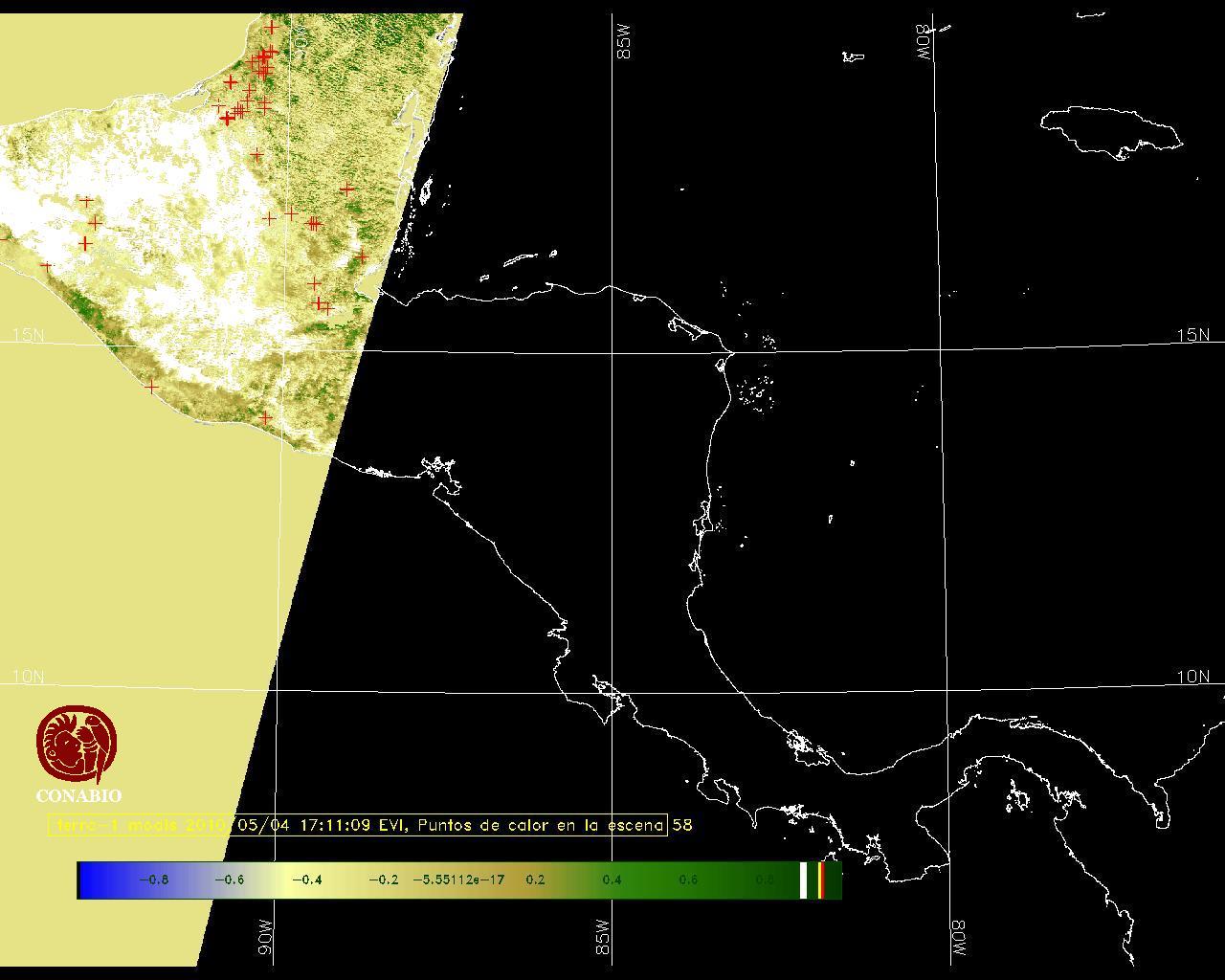Click the blue end of the EVI color bar
Viewport: 1225px width, 980px height.
91,880
